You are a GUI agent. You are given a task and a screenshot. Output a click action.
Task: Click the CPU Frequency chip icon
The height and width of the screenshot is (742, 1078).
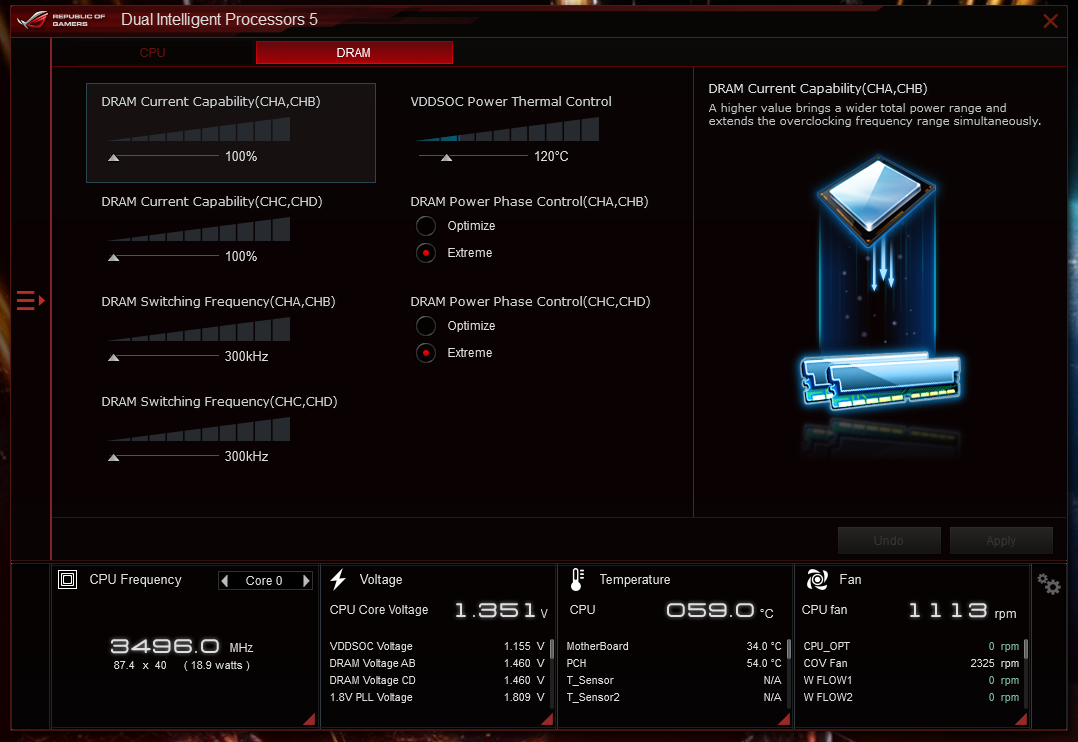coord(67,580)
